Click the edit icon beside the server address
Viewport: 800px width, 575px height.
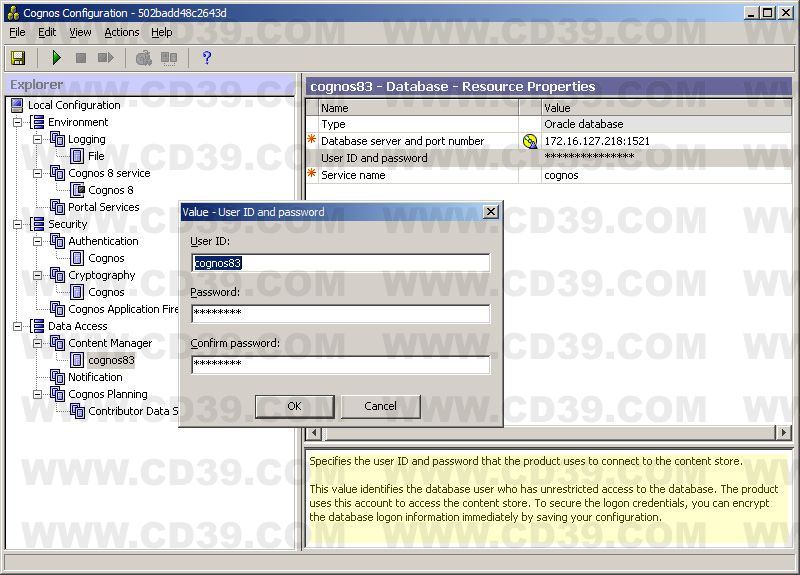coord(530,141)
